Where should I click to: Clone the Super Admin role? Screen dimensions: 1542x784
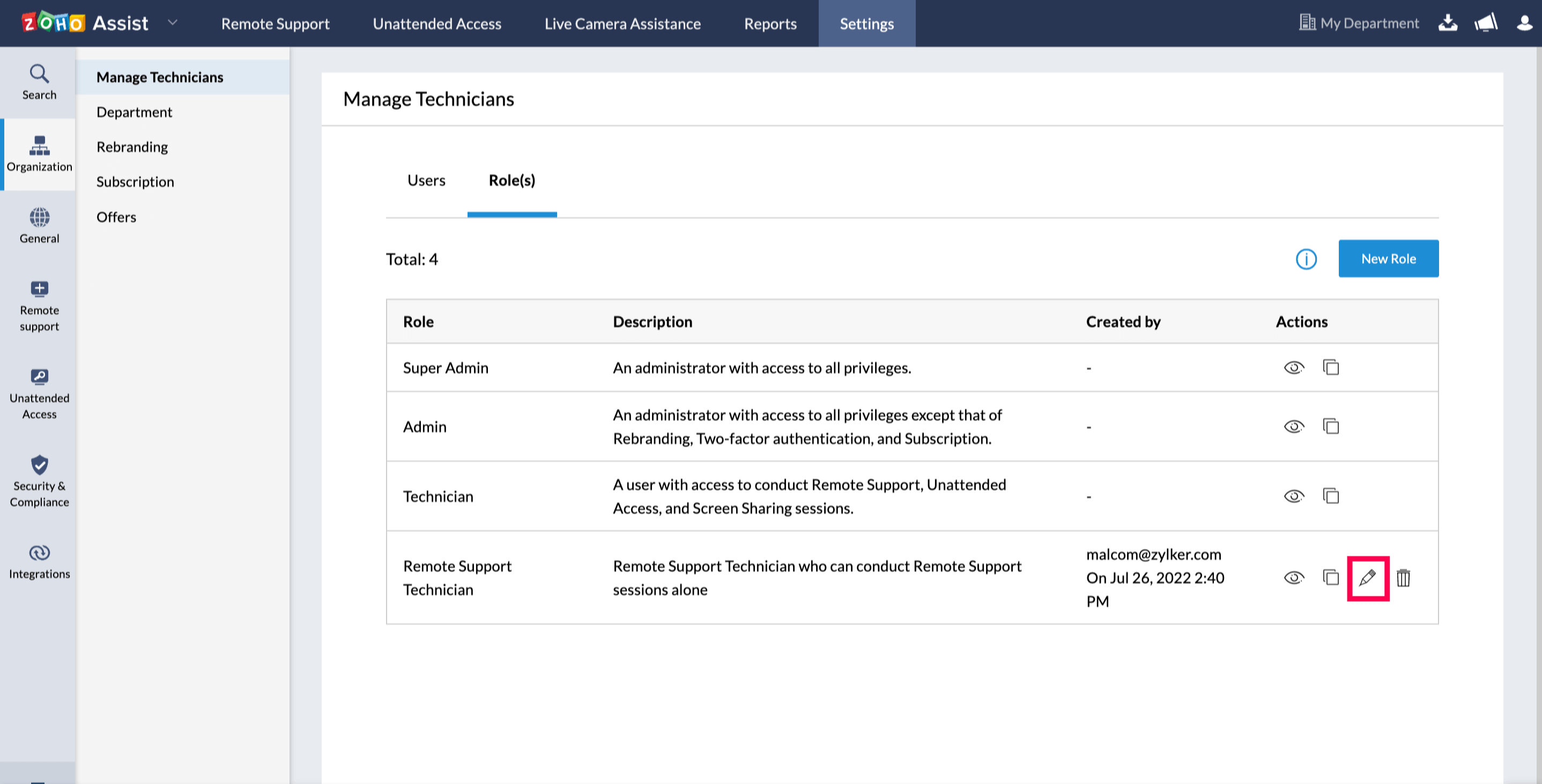tap(1331, 367)
